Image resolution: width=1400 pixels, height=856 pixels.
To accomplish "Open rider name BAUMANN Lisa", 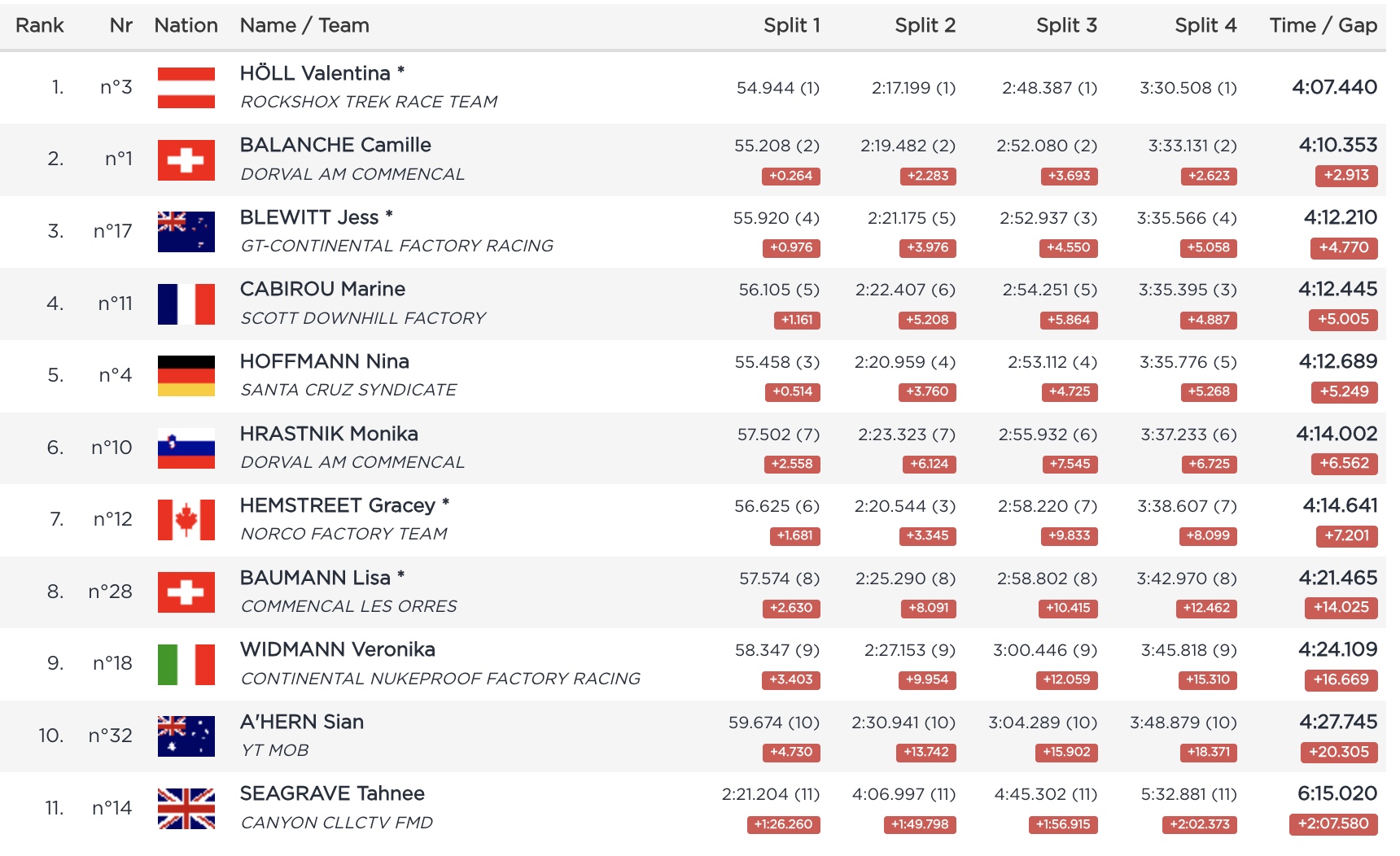I will [x=315, y=579].
